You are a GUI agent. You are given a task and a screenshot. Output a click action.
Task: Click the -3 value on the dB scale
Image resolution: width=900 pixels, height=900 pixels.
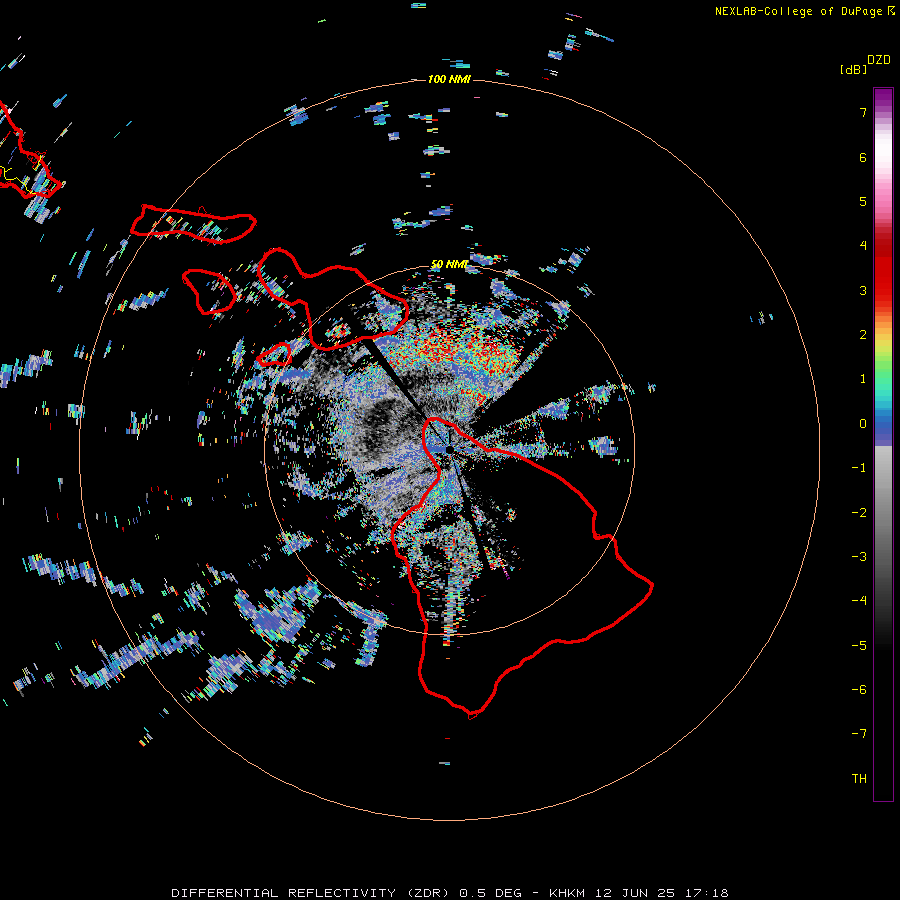click(859, 557)
